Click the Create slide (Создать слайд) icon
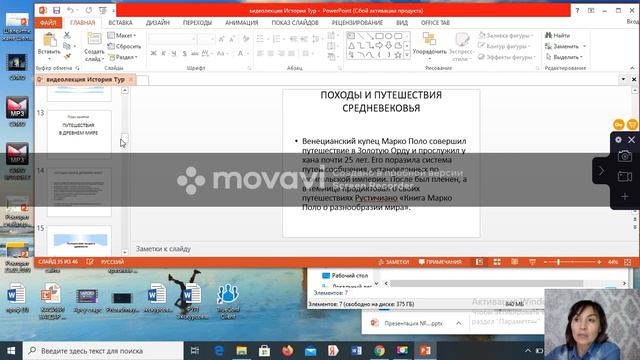Image resolution: width=640 pixels, height=360 pixels. coord(94,40)
